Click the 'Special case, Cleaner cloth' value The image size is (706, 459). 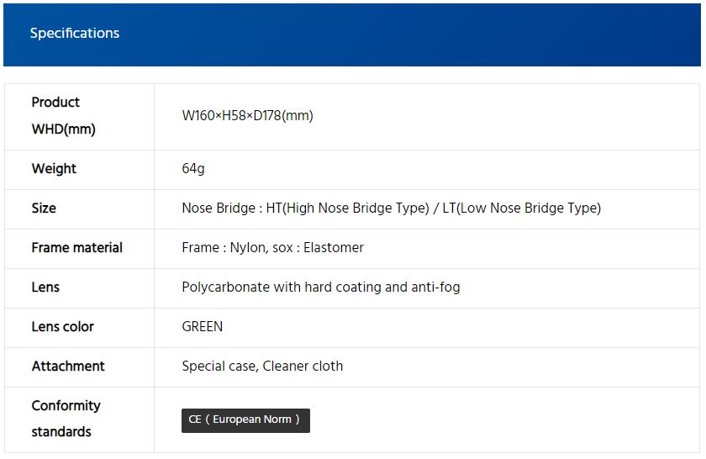pyautogui.click(x=262, y=366)
